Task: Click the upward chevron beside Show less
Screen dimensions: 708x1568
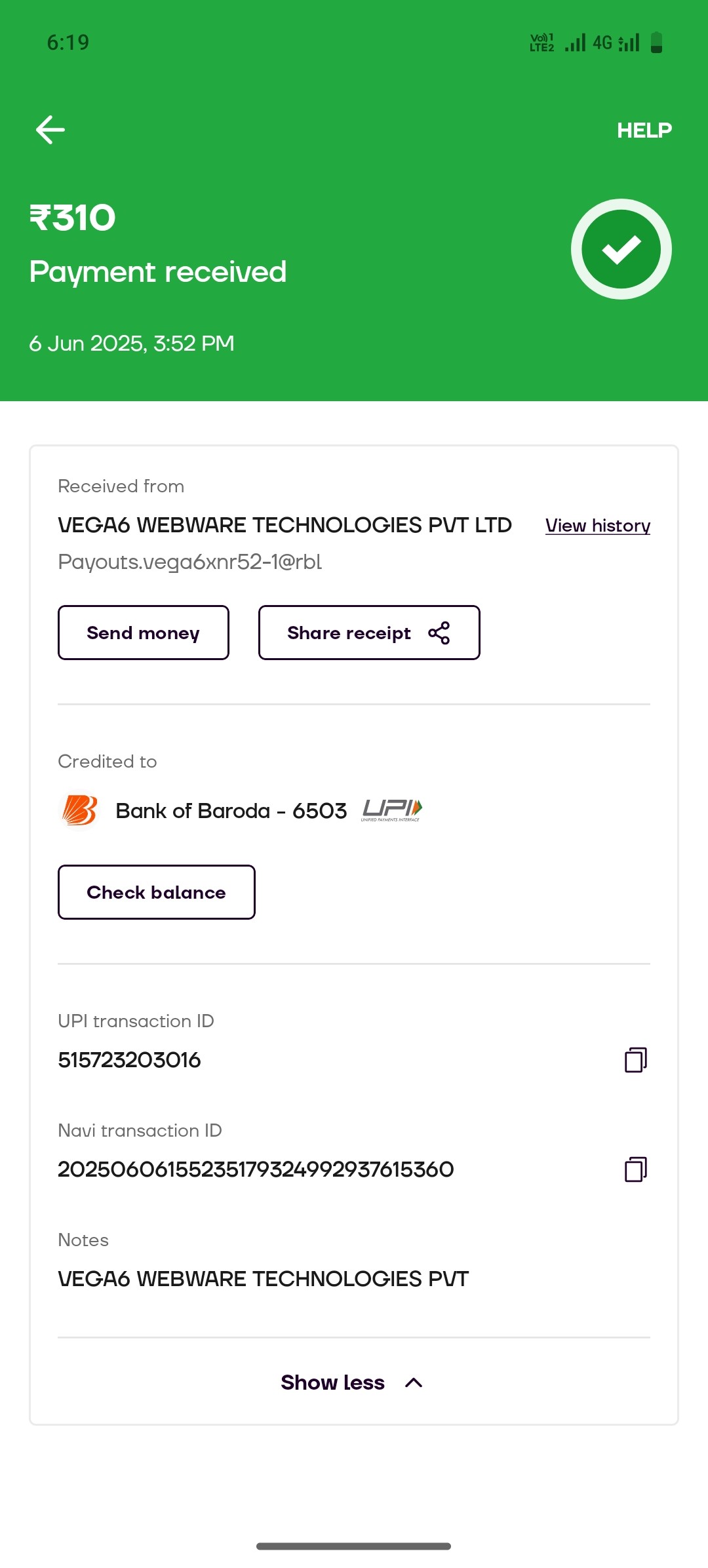Action: tap(414, 1382)
